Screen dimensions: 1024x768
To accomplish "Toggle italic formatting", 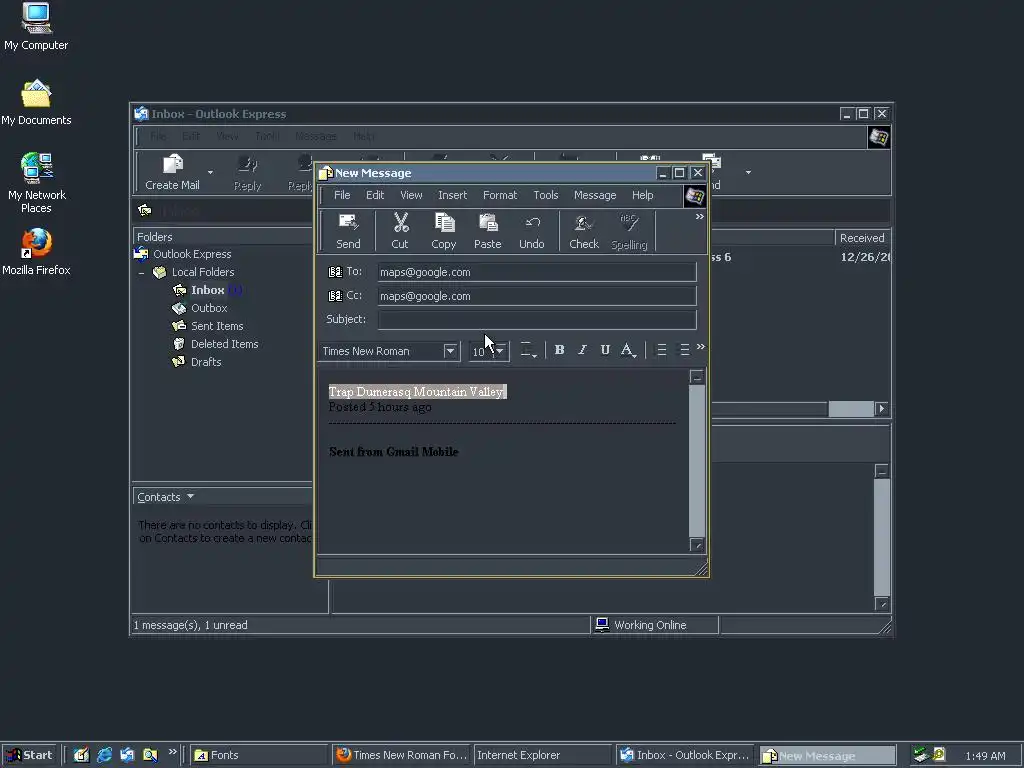I will click(x=583, y=350).
